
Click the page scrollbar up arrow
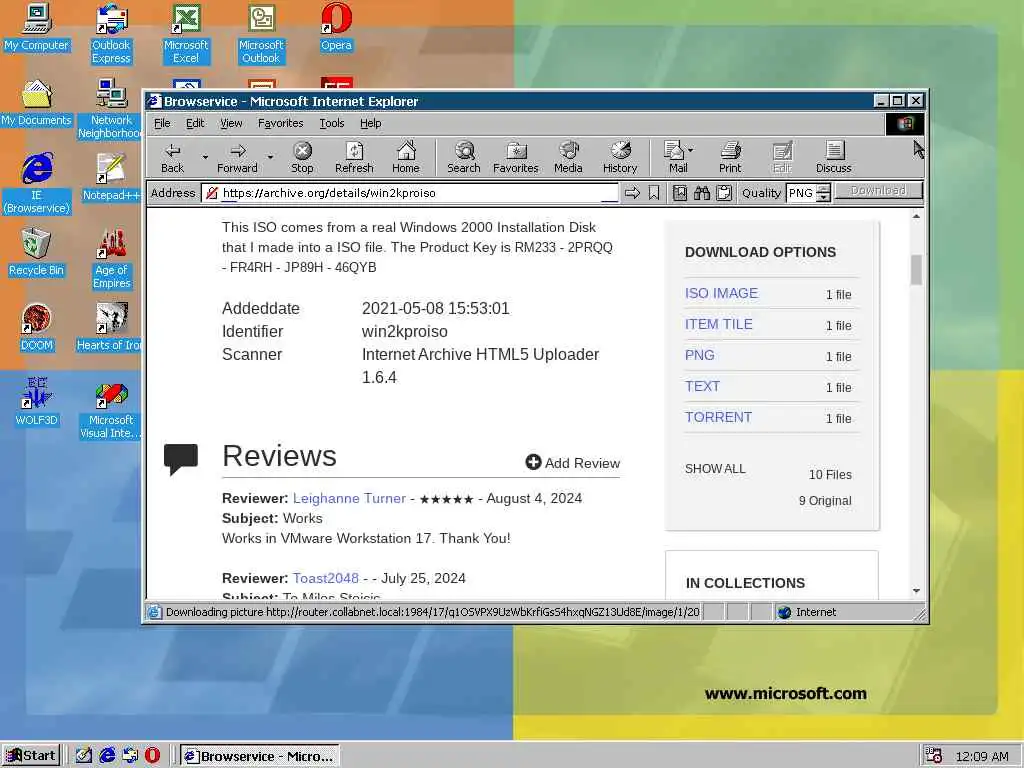pos(916,216)
